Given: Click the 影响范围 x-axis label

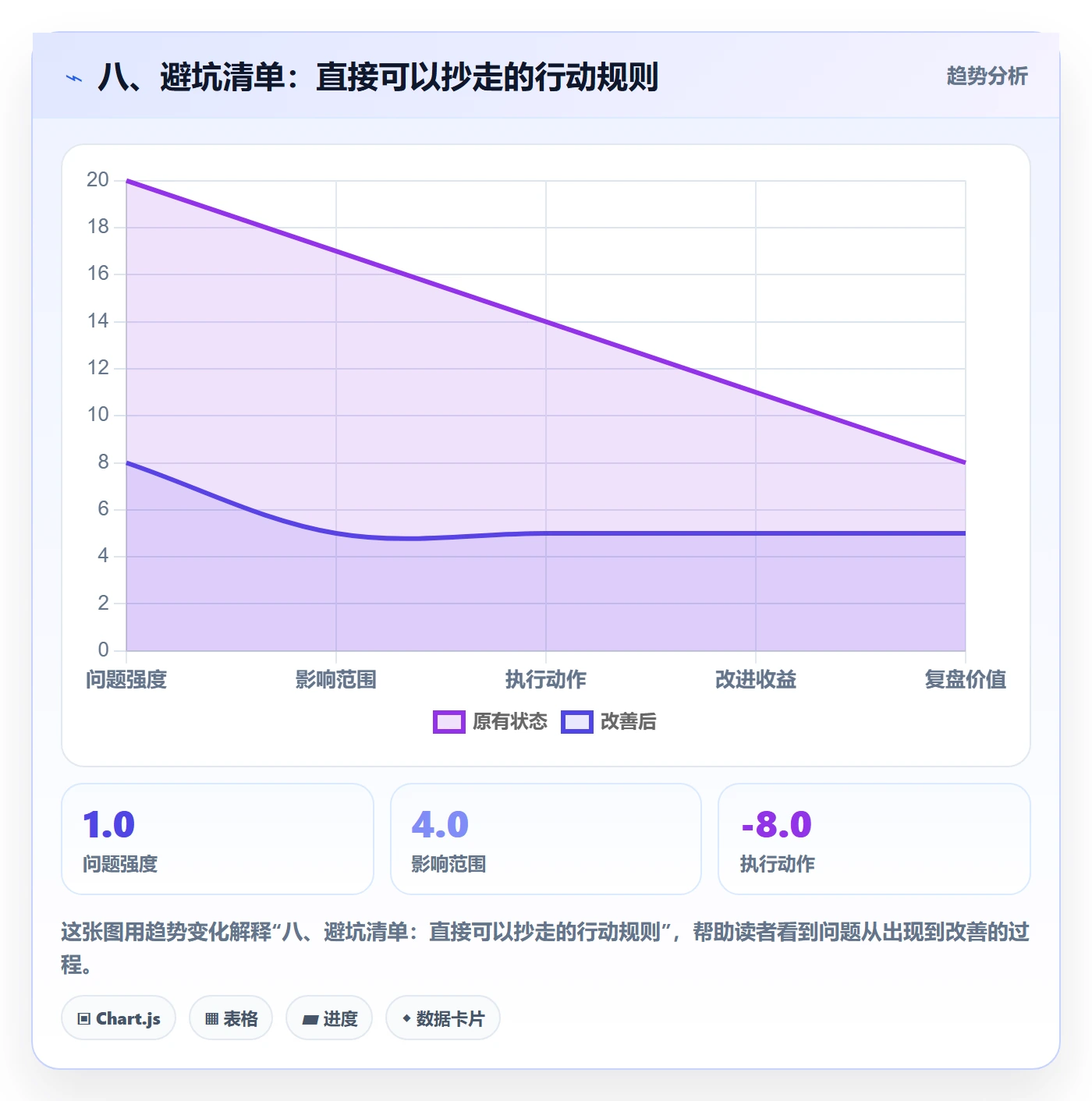Looking at the screenshot, I should 336,679.
